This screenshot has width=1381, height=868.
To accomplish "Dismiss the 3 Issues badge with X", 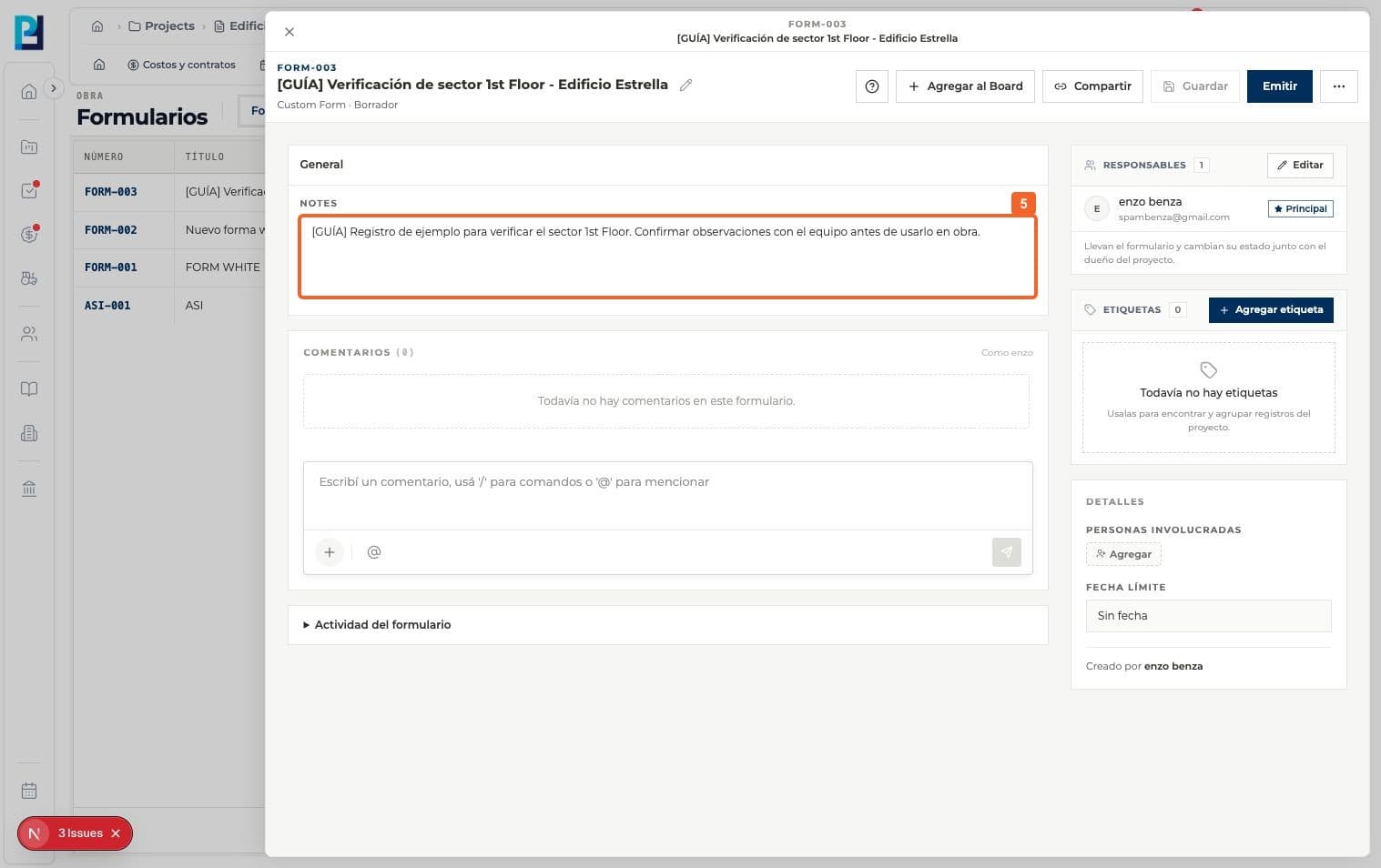I will (116, 833).
